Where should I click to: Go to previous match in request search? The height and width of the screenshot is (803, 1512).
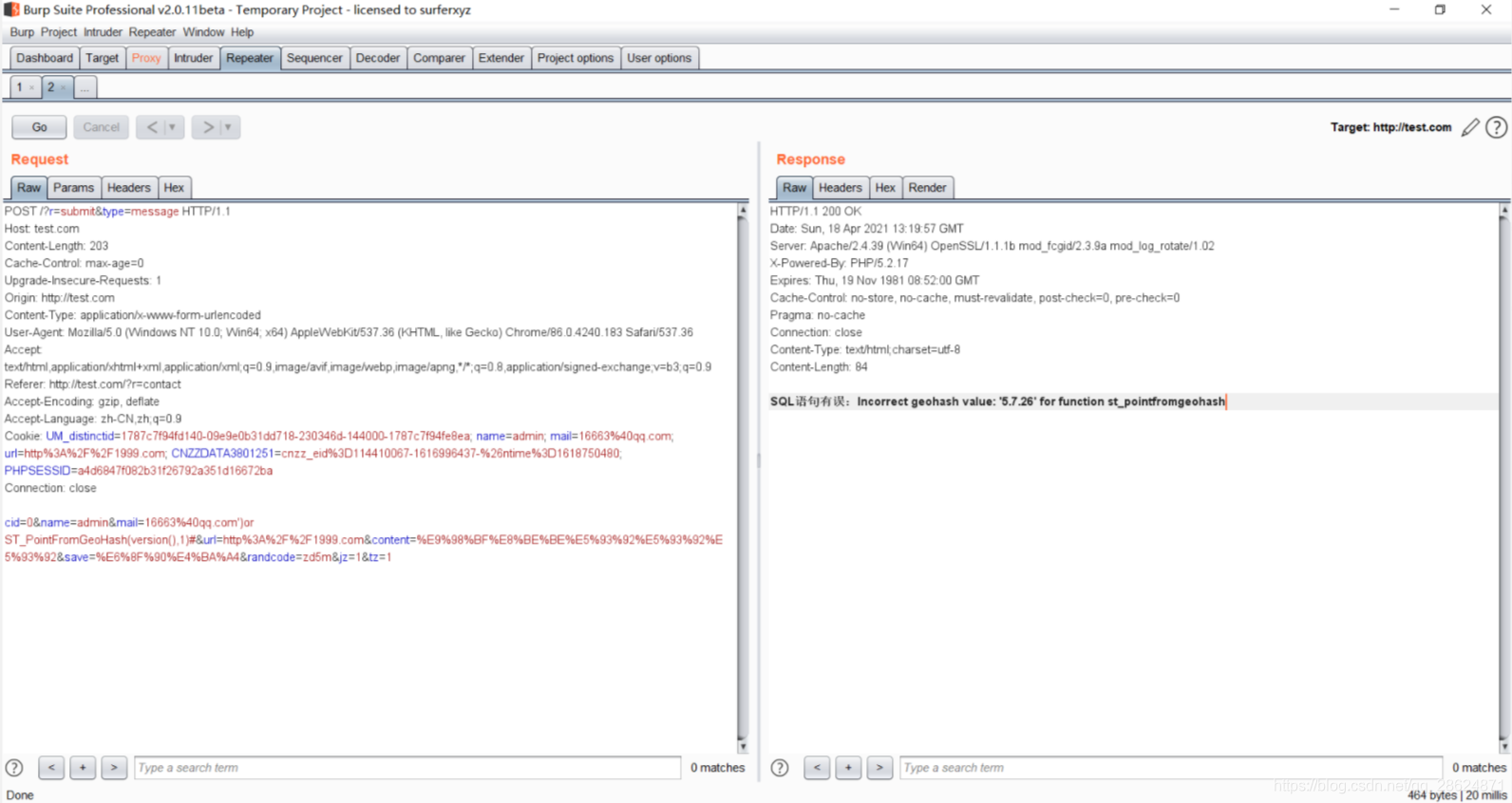pos(51,768)
